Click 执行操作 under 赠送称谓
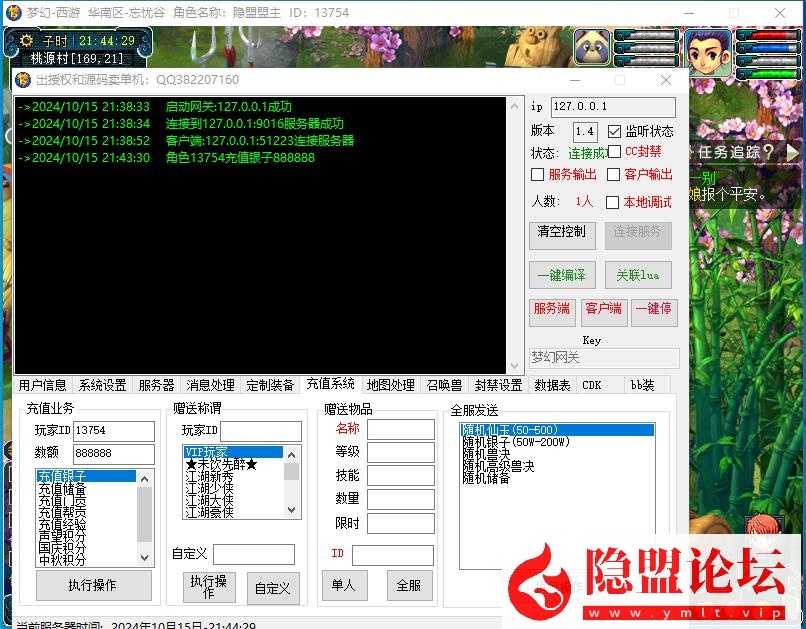 pos(209,587)
